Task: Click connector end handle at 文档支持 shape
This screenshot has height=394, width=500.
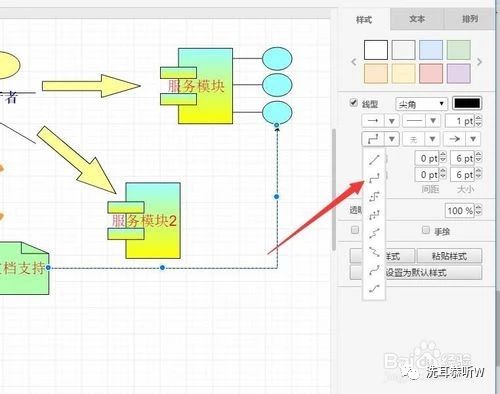Action: tap(48, 268)
